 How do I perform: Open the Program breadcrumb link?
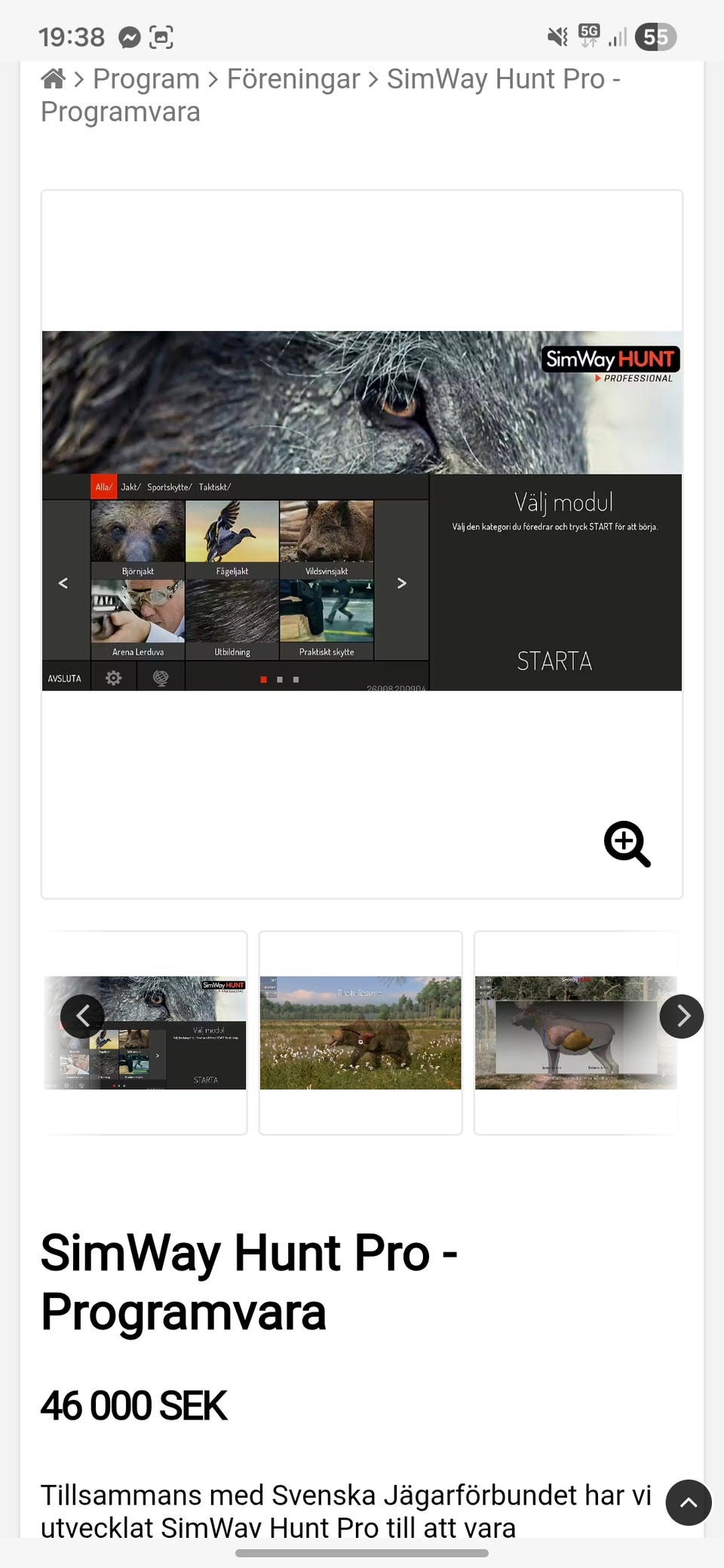(146, 78)
